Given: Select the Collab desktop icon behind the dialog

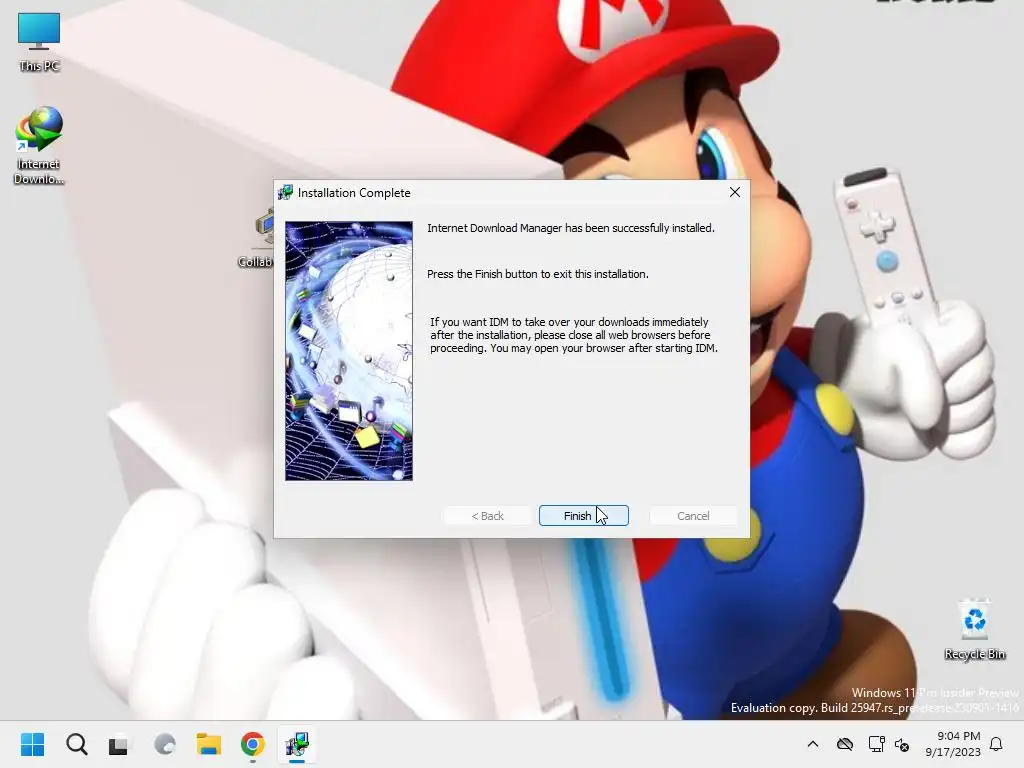Looking at the screenshot, I should click(x=255, y=238).
